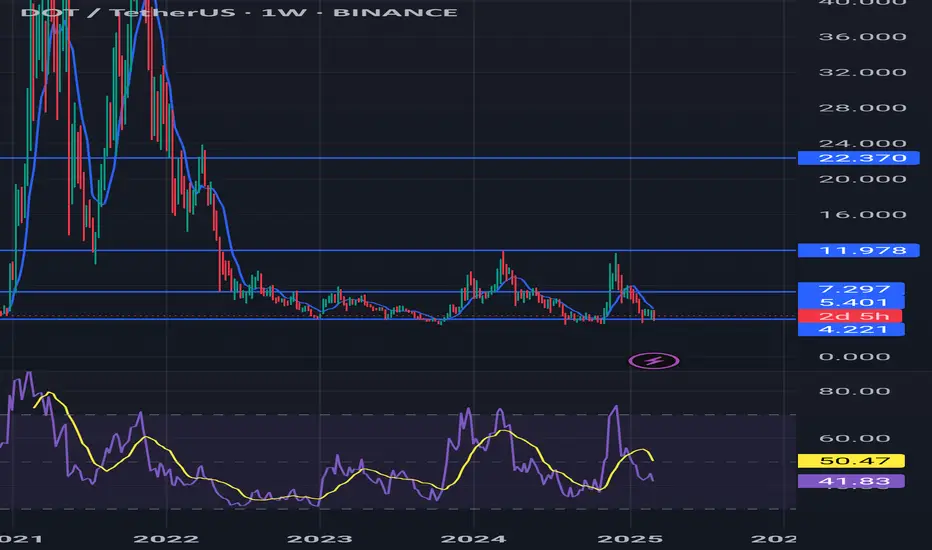Click the 4.221 support price label
This screenshot has height=550, width=932.
(x=851, y=329)
